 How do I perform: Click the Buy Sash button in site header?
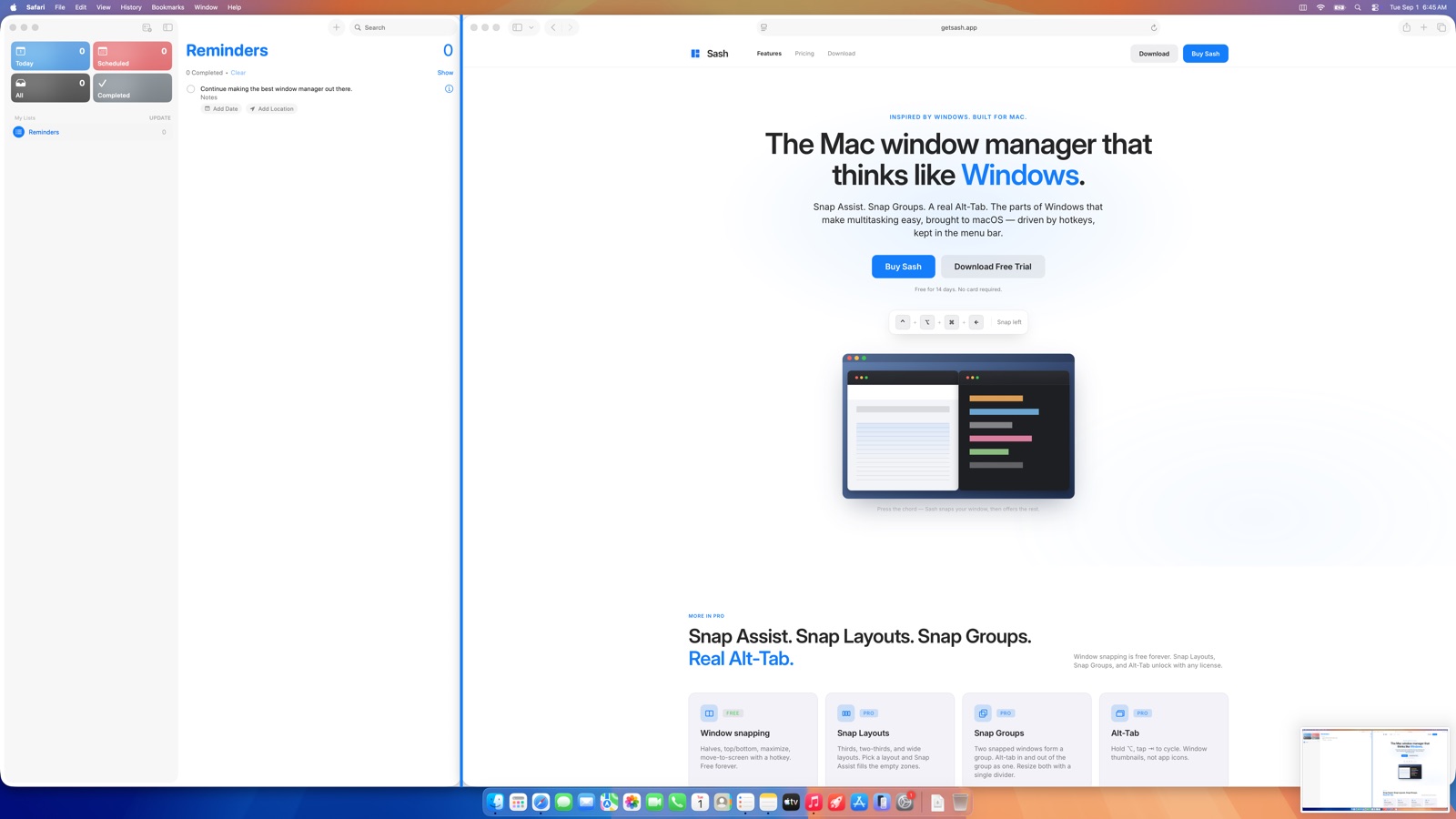click(x=1206, y=54)
